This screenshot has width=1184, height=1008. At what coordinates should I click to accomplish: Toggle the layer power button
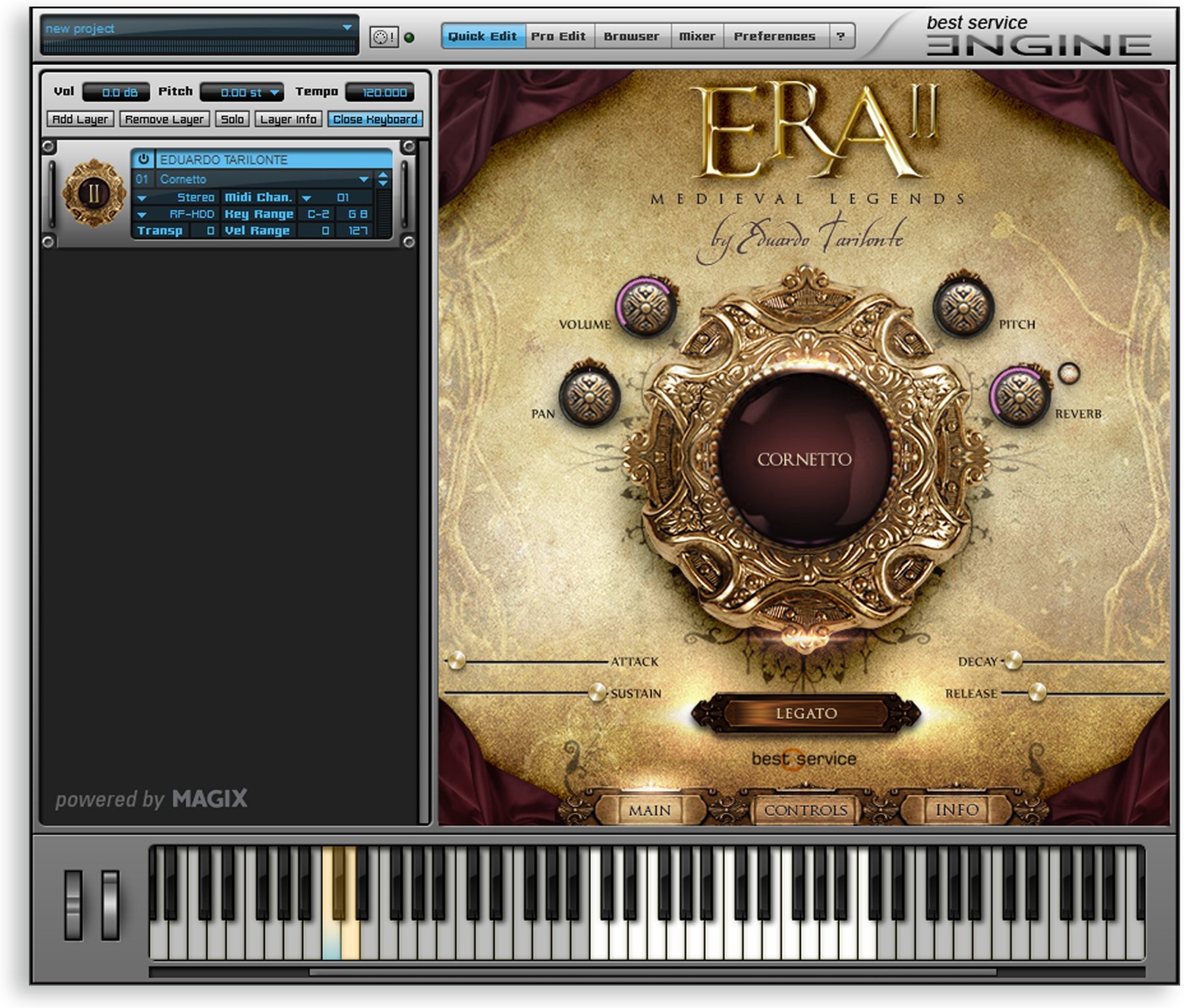pyautogui.click(x=143, y=159)
